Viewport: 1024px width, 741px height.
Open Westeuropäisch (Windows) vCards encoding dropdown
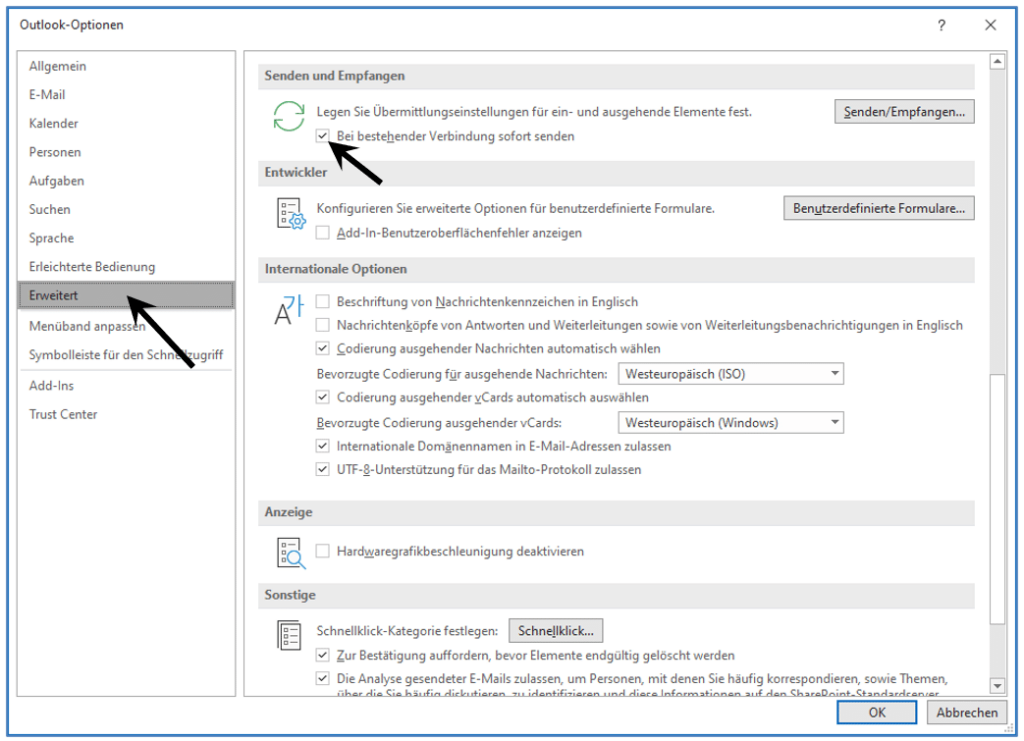coord(731,422)
